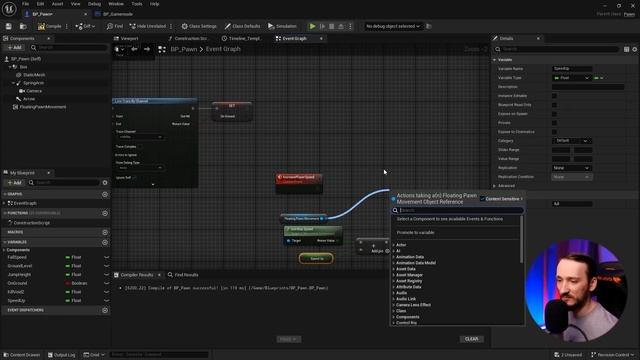Toggle visibility eye for SpeedUp variable
The image size is (640, 360).
click(x=107, y=301)
